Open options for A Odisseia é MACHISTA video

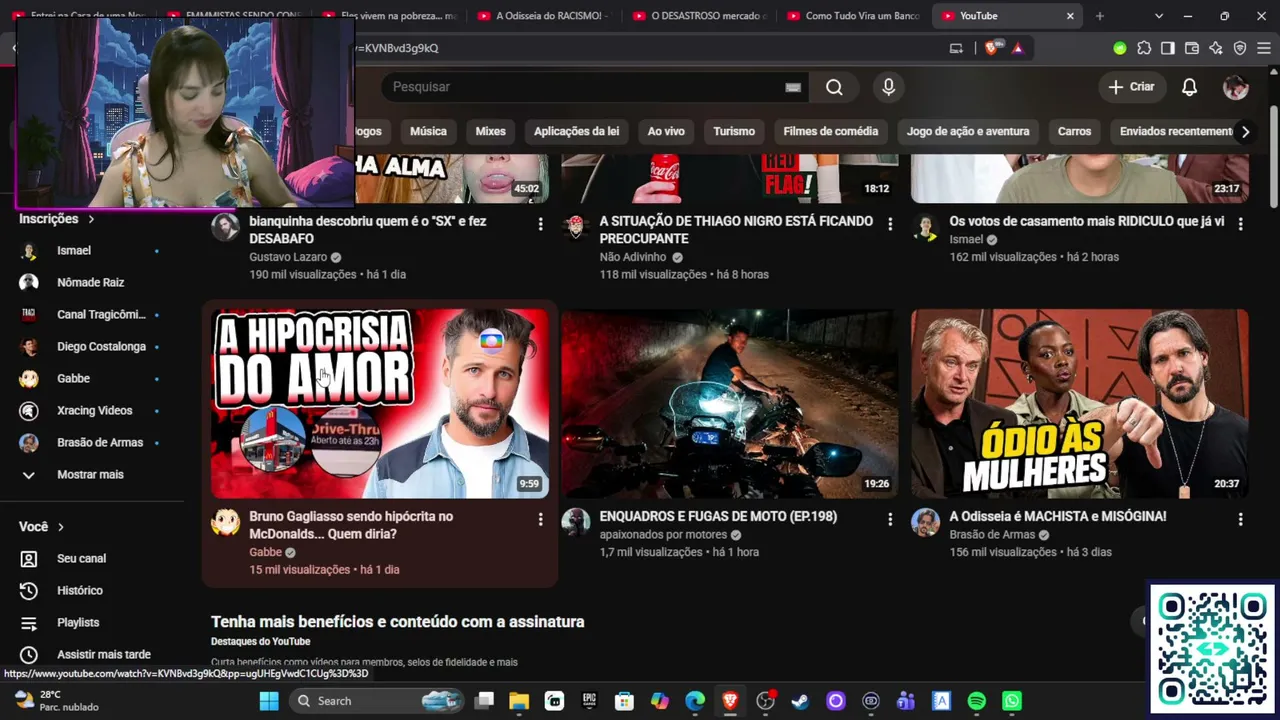pyautogui.click(x=1240, y=519)
